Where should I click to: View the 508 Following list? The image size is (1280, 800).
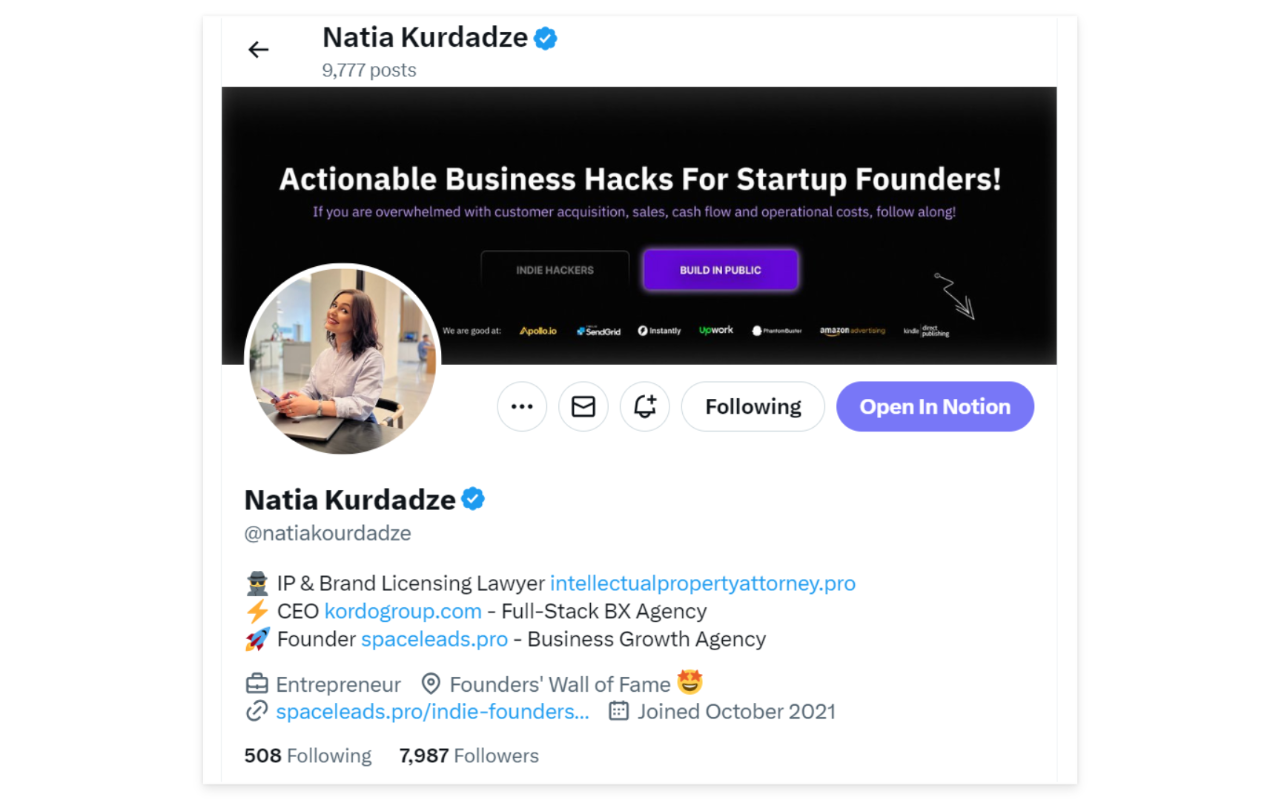(x=308, y=756)
